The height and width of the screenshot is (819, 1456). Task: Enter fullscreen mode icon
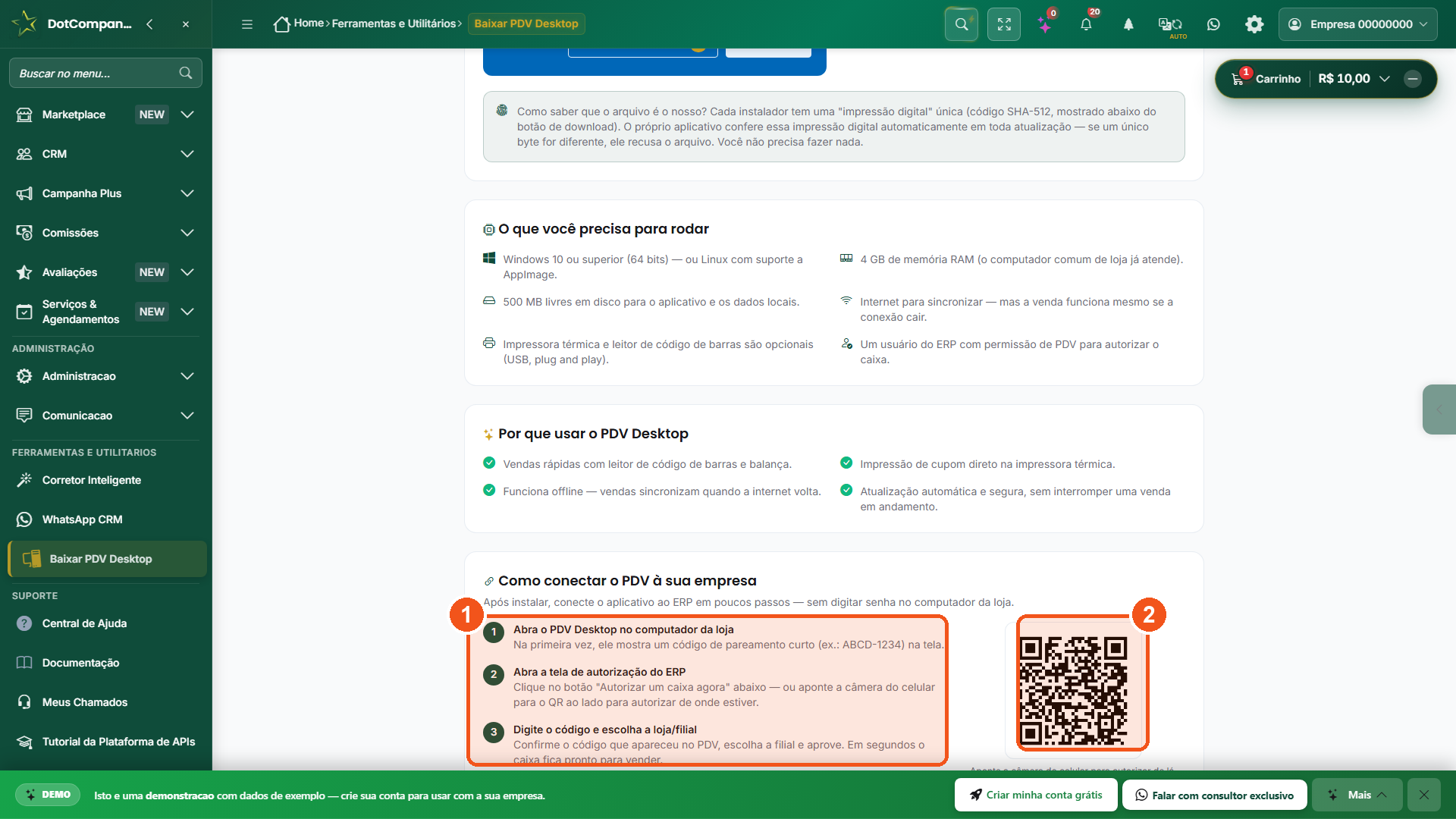(1004, 24)
